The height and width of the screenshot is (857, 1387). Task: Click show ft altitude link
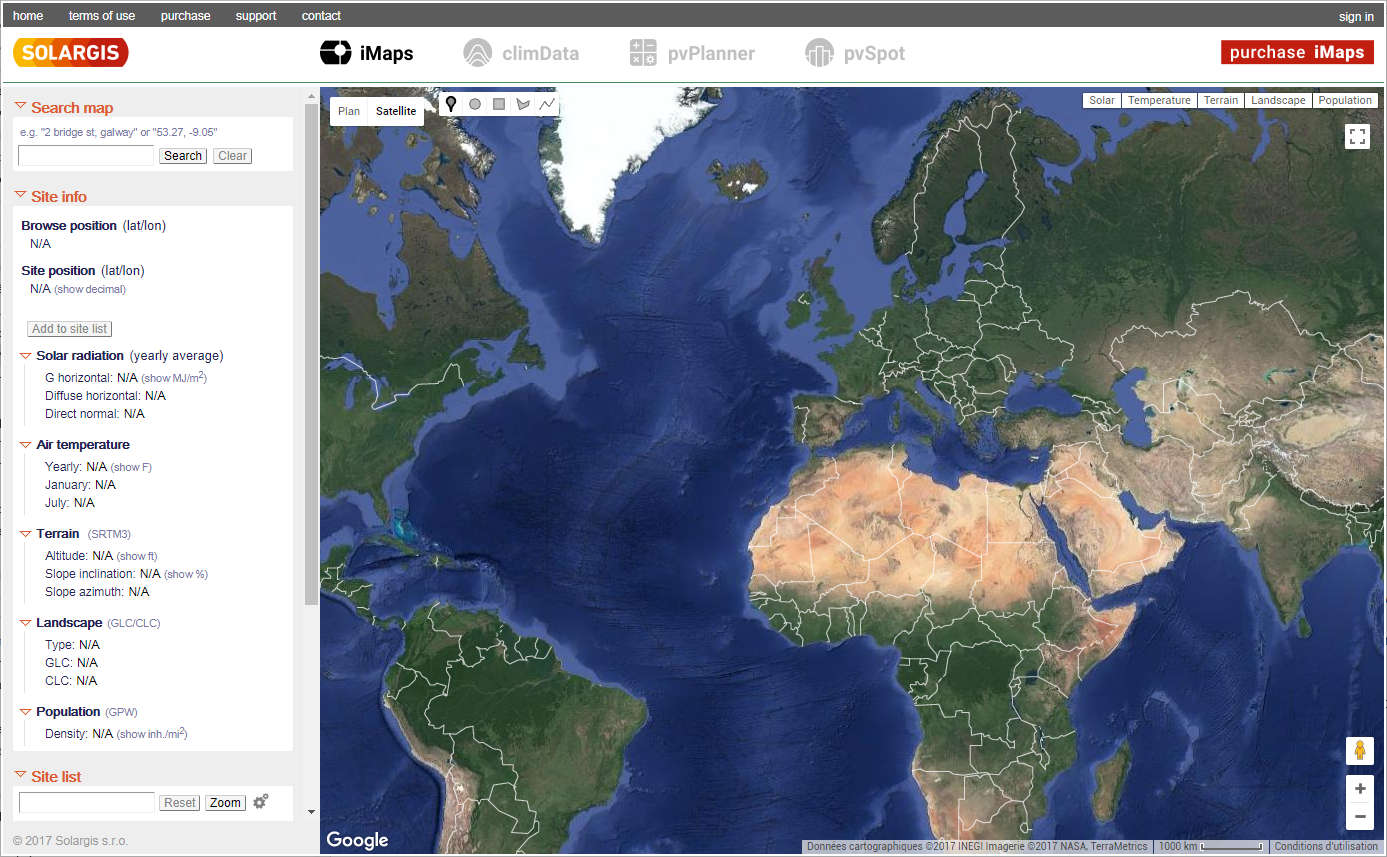(137, 556)
